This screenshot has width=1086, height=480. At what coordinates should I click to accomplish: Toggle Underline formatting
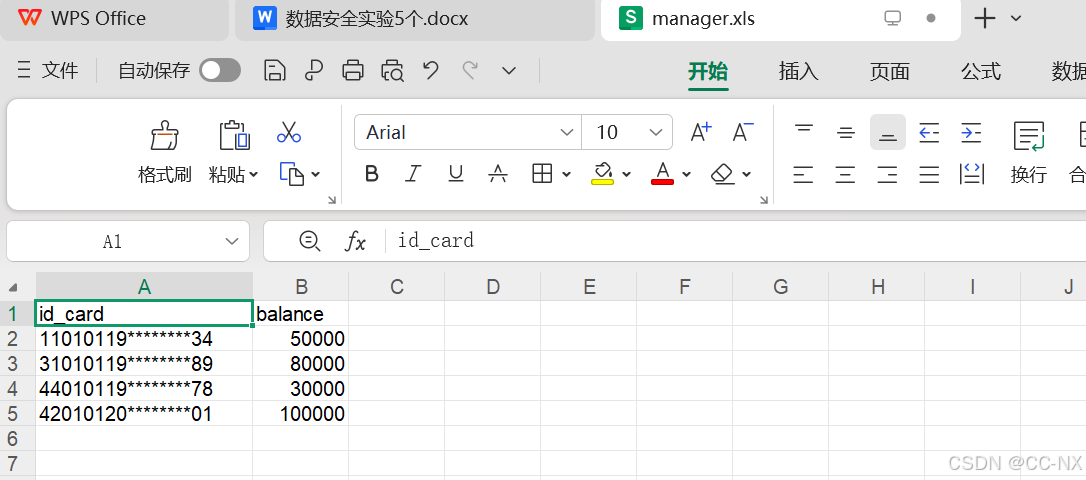(456, 174)
